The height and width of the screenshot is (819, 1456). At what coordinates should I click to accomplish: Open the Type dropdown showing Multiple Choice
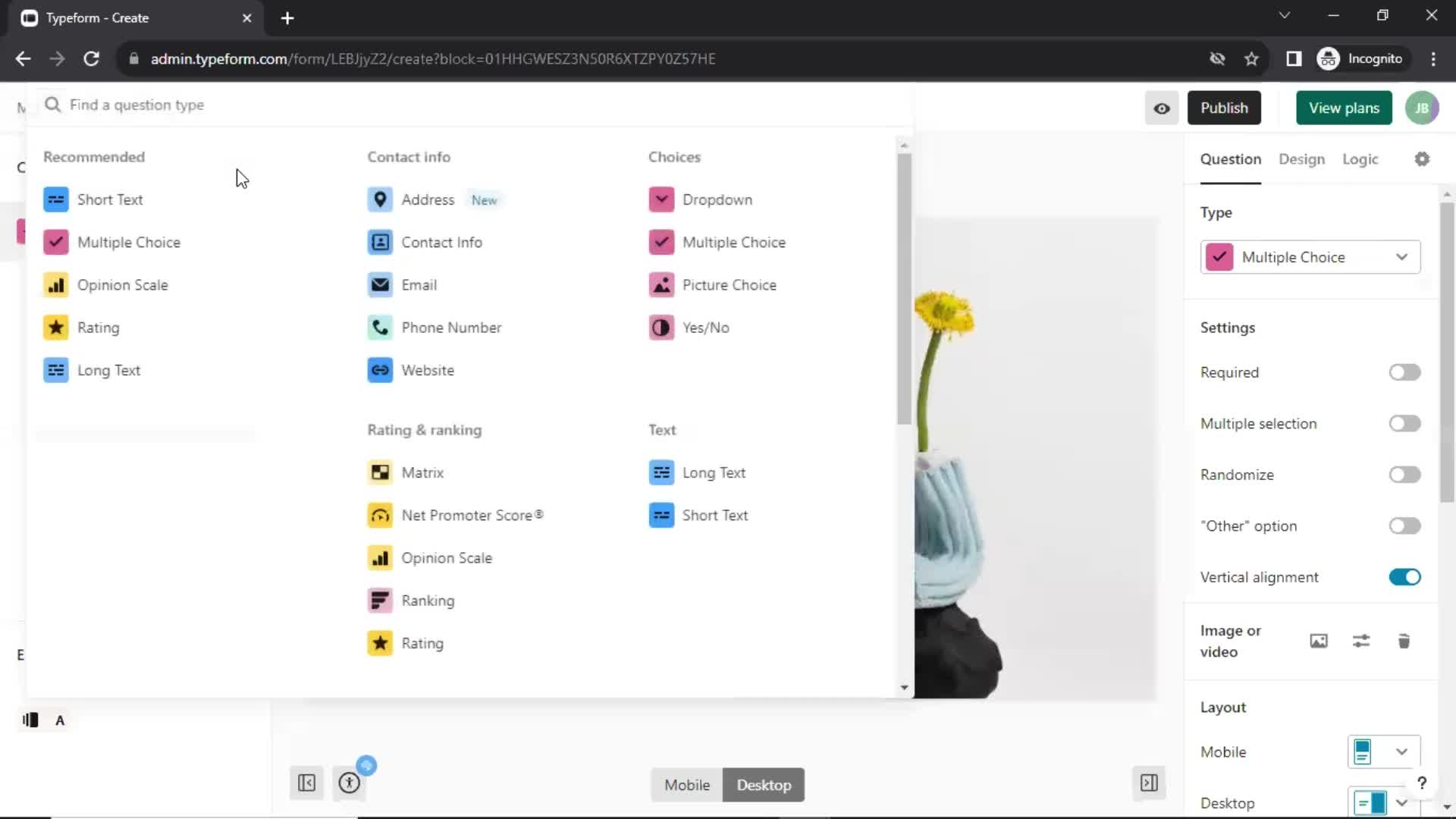tap(1310, 257)
